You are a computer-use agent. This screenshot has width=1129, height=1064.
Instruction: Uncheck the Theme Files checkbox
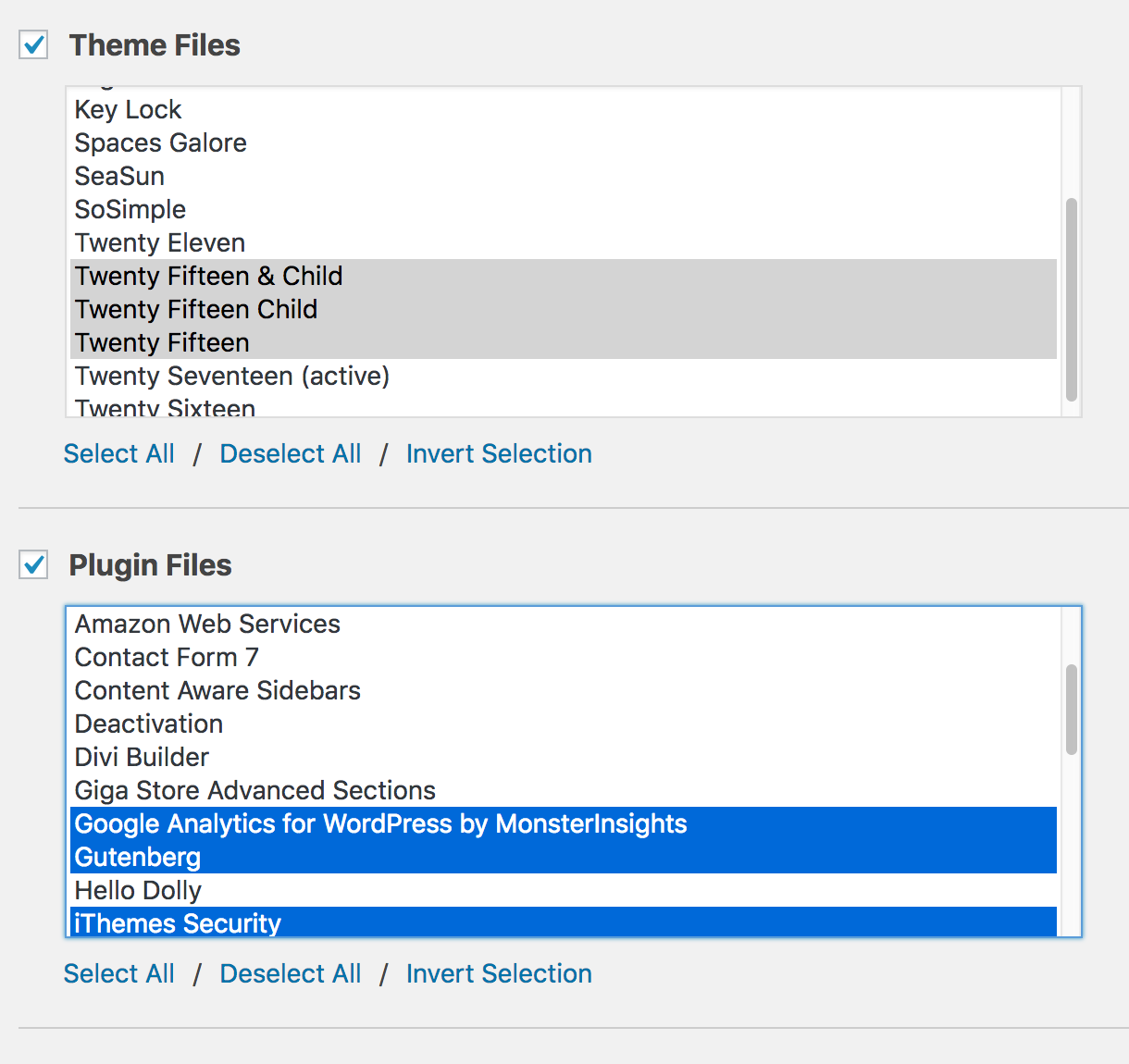click(x=32, y=44)
